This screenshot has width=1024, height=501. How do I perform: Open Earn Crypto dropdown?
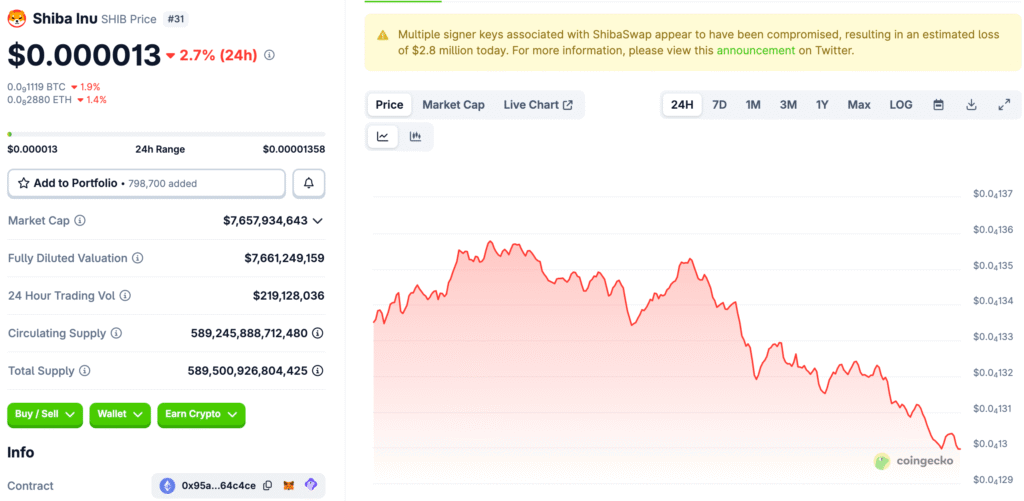point(201,415)
